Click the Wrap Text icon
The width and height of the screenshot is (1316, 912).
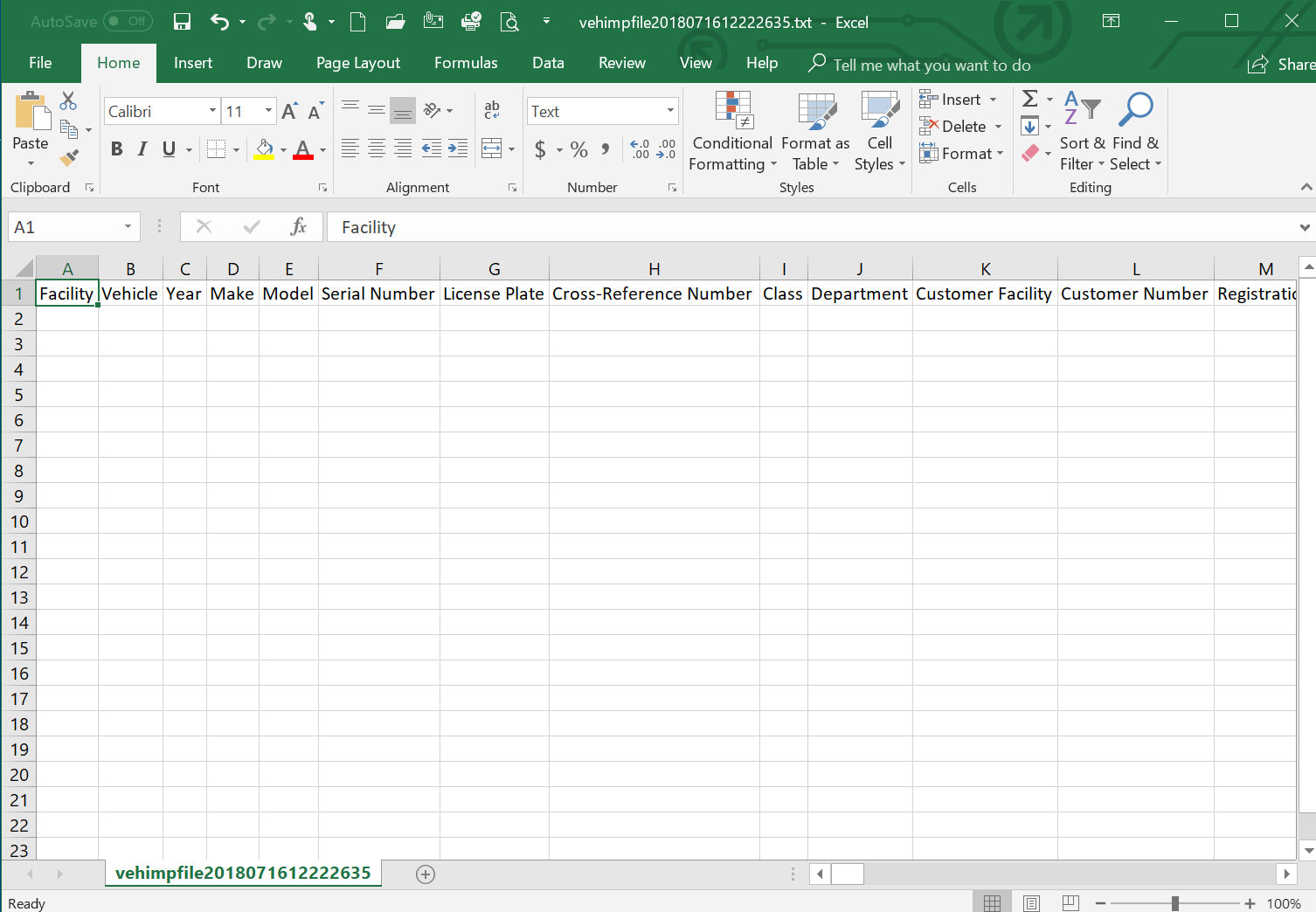pyautogui.click(x=492, y=110)
